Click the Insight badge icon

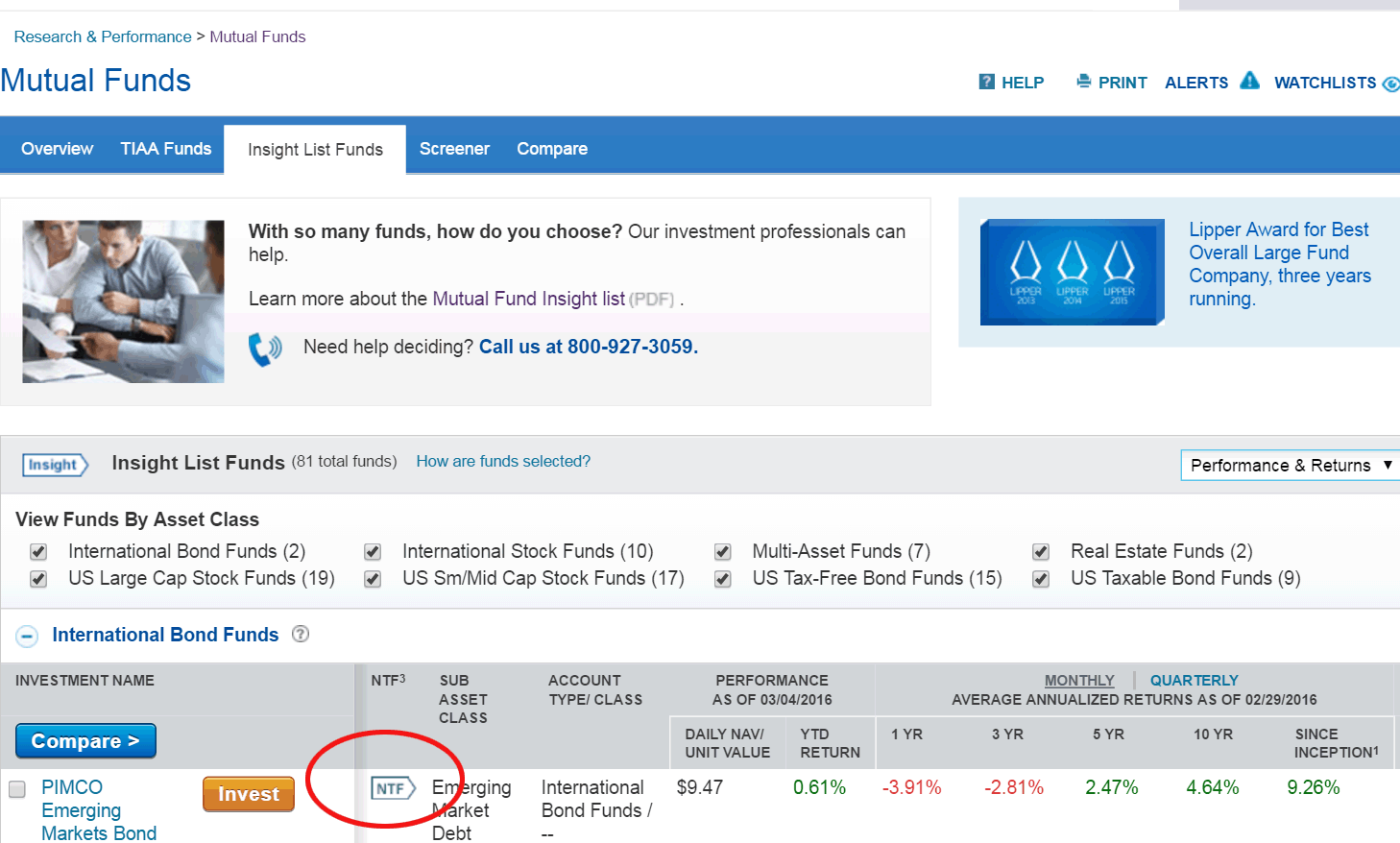point(56,465)
